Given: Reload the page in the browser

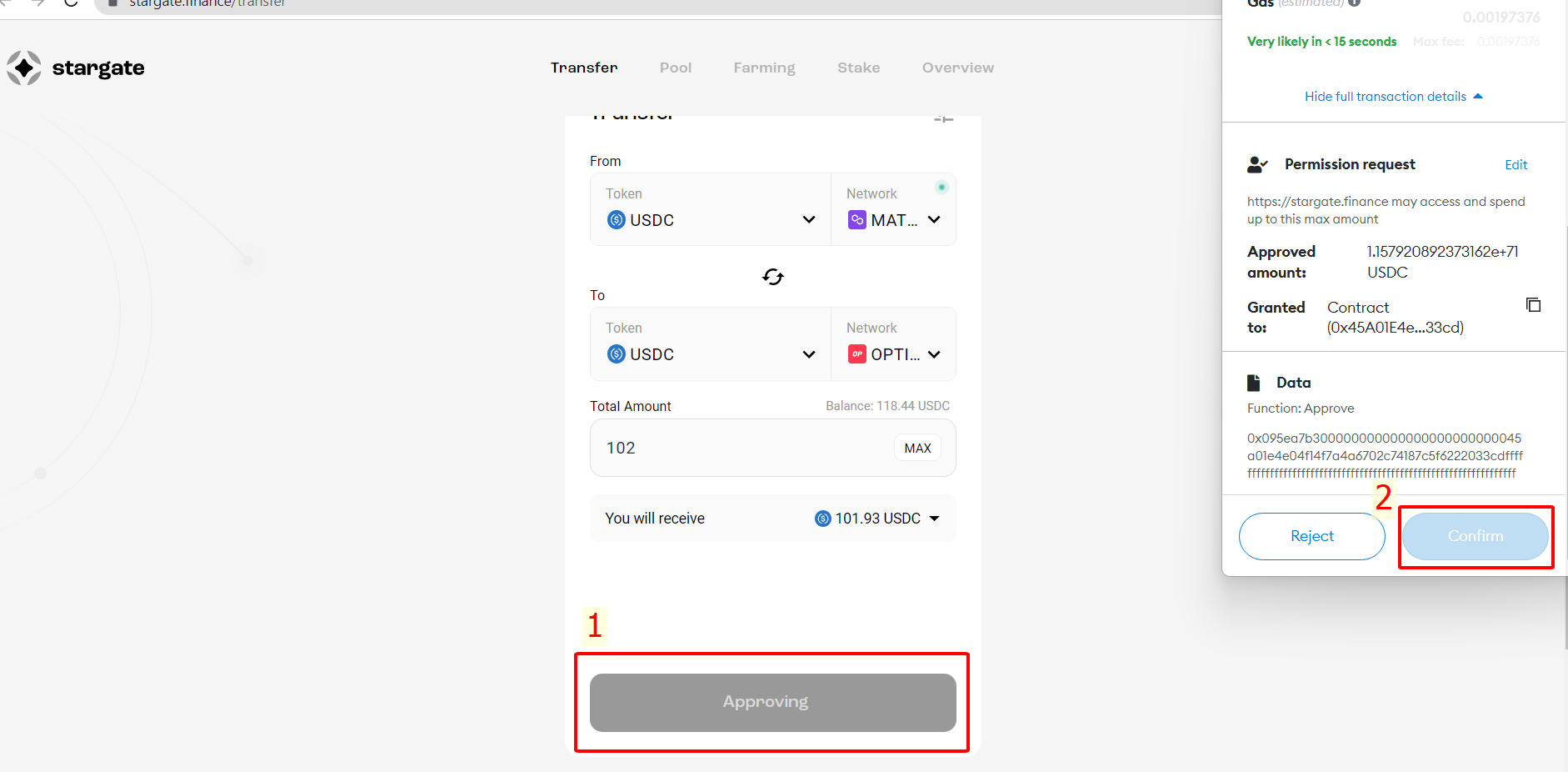Looking at the screenshot, I should click(71, 3).
